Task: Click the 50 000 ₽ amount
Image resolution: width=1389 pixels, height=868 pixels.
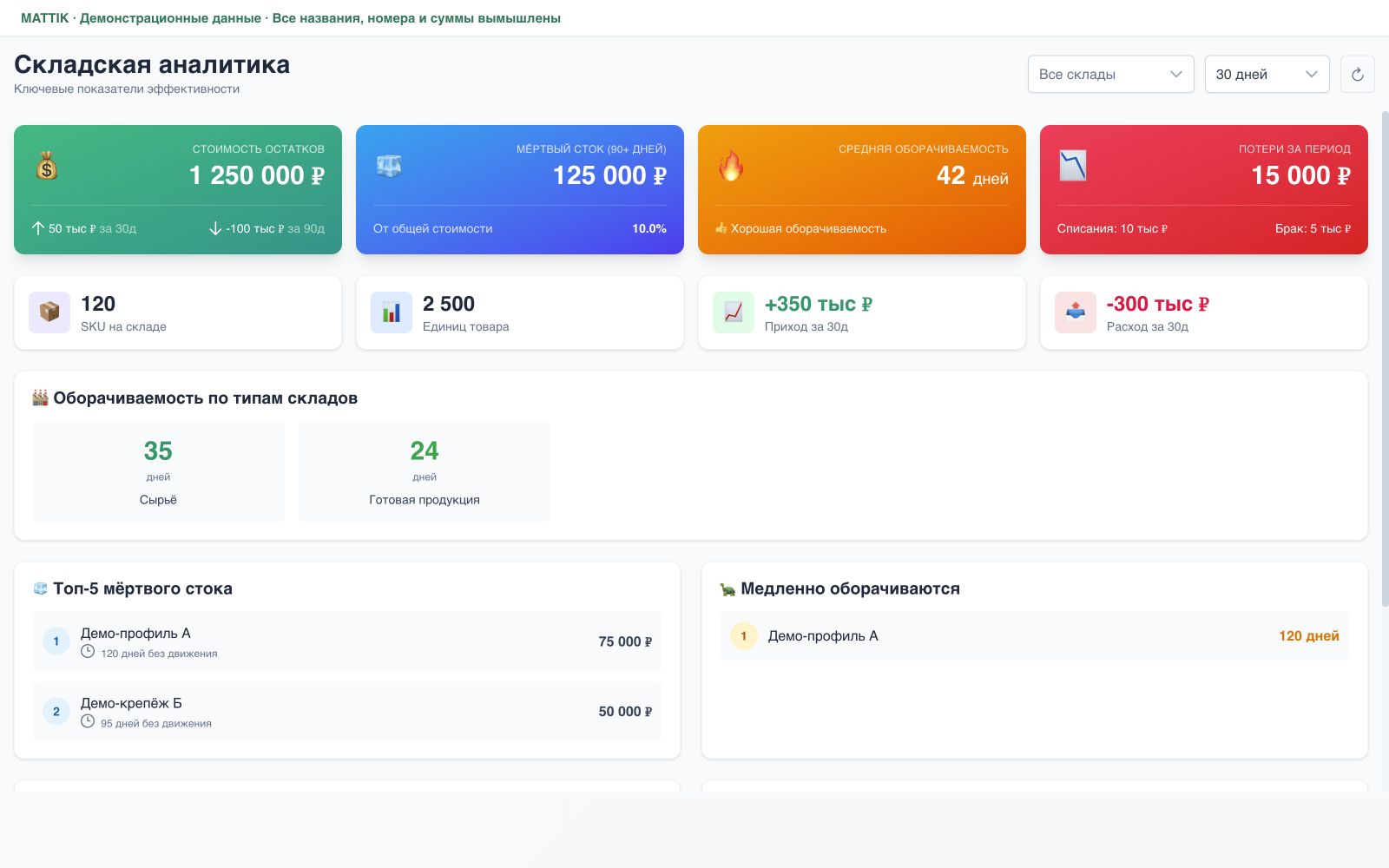Action: pyautogui.click(x=625, y=711)
